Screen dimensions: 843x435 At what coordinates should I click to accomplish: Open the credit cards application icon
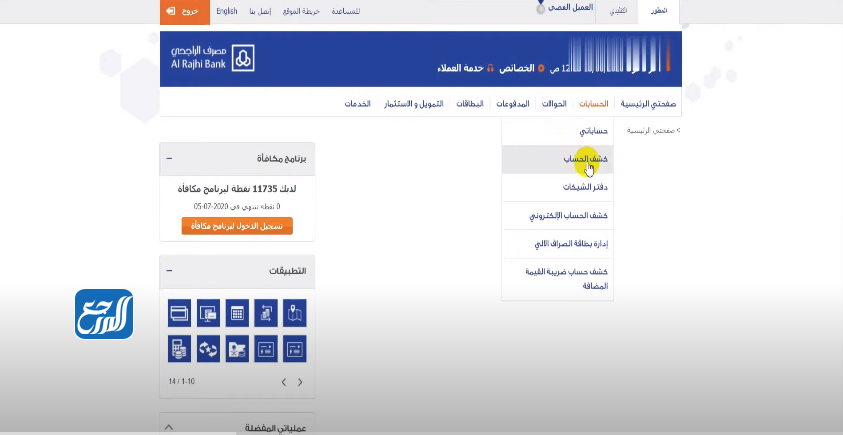coord(179,313)
